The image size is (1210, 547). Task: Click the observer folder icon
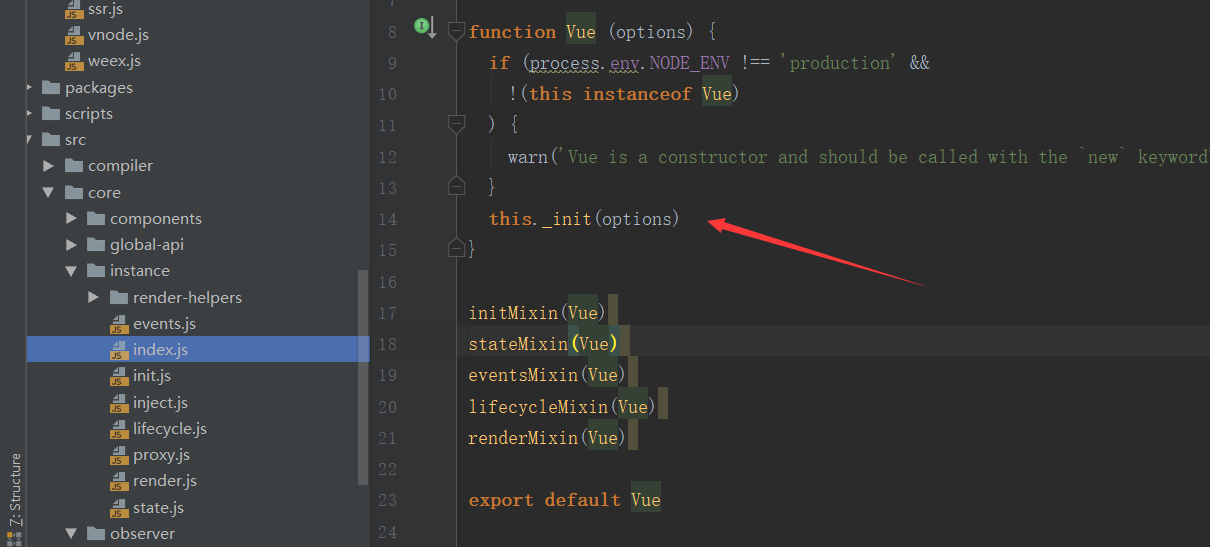coord(95,534)
